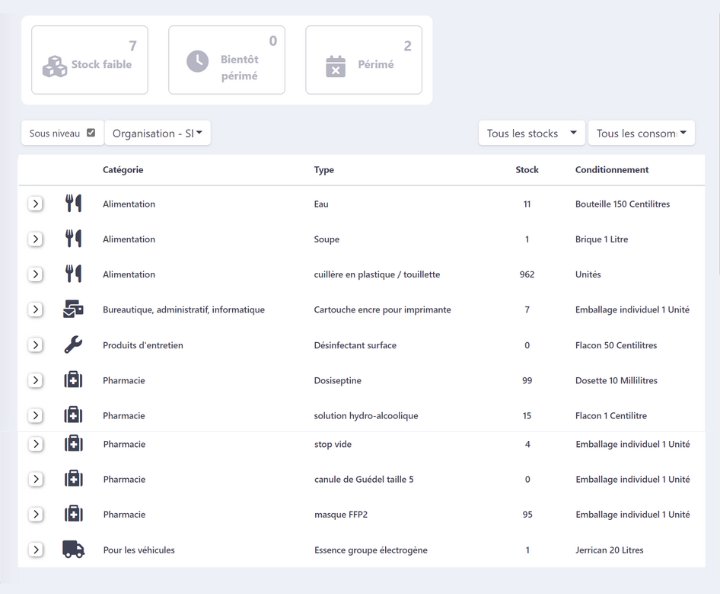Screen dimensions: 720x594
Task: Click the first-aid kit icon beside Dosiseptine
Action: tap(73, 380)
